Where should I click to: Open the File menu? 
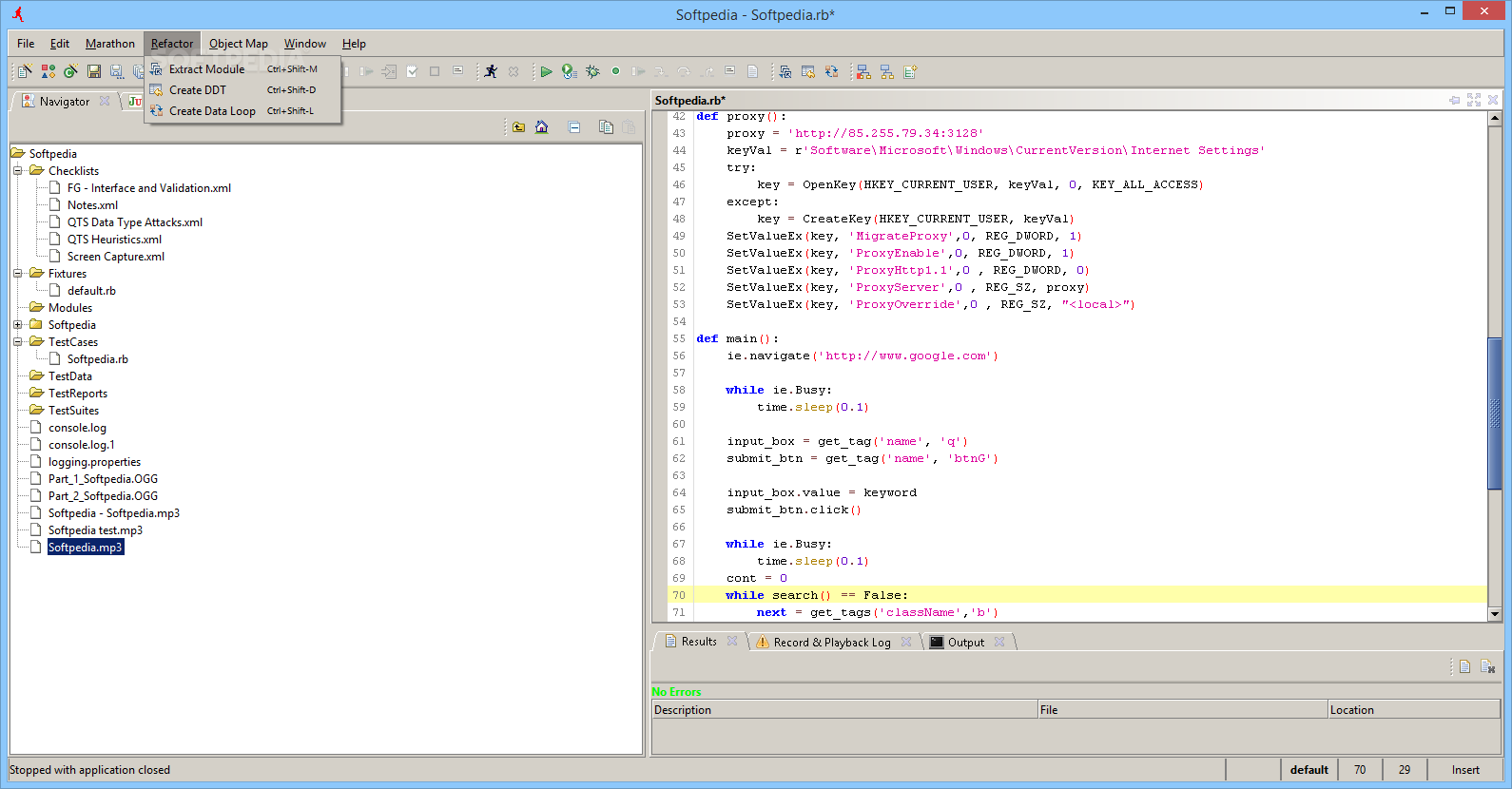click(x=26, y=44)
